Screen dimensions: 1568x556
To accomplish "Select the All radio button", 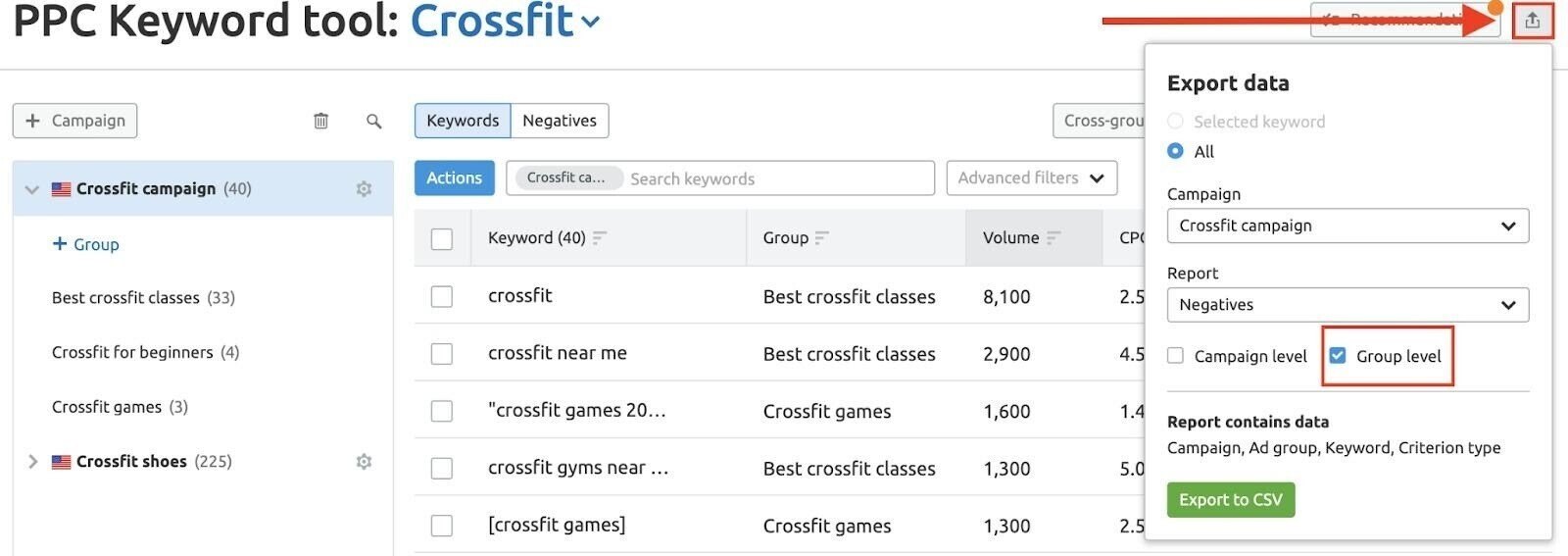I will point(1175,151).
